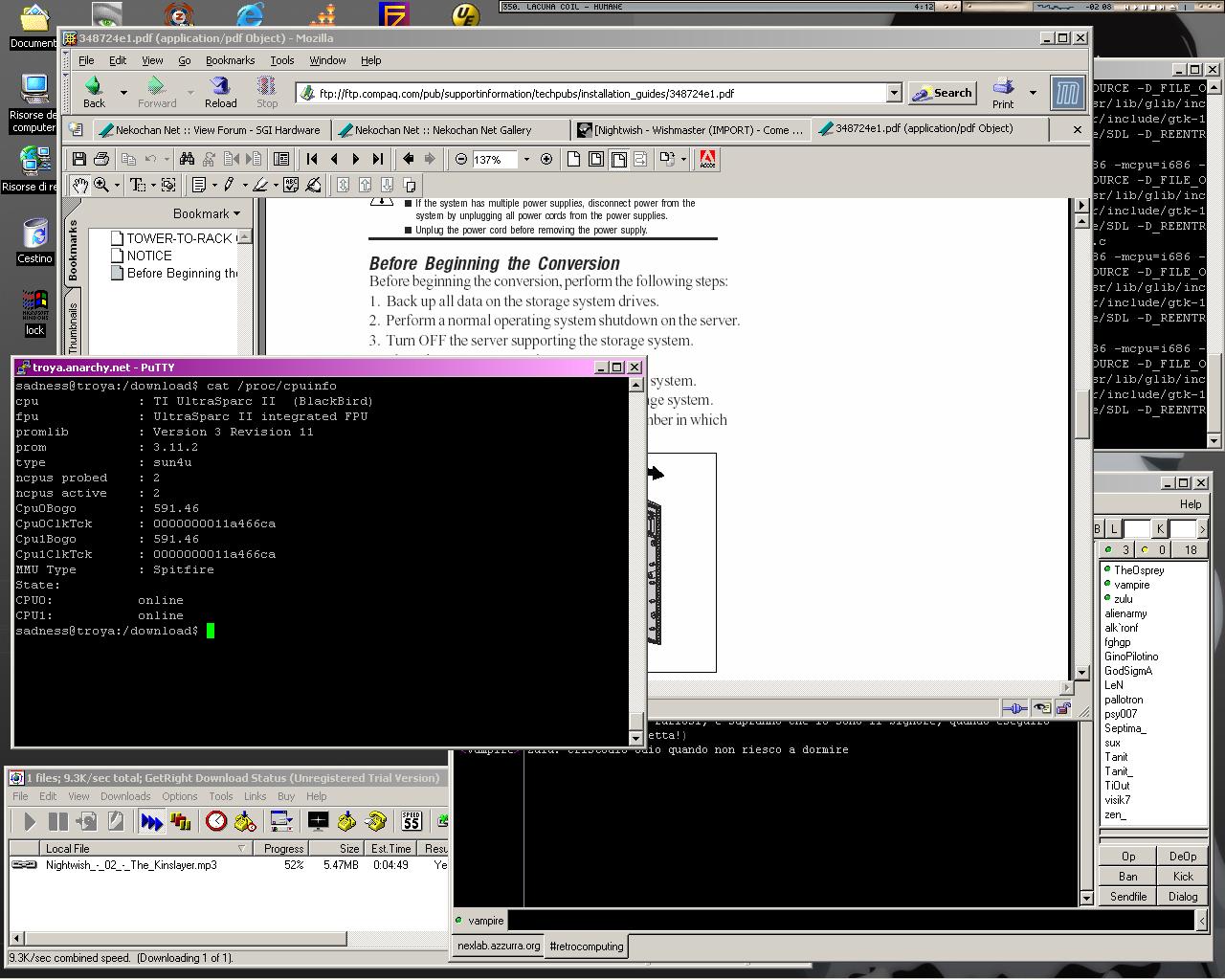Open Risorse del computer desktop icon
Screen dimensions: 1225x980
point(34,103)
